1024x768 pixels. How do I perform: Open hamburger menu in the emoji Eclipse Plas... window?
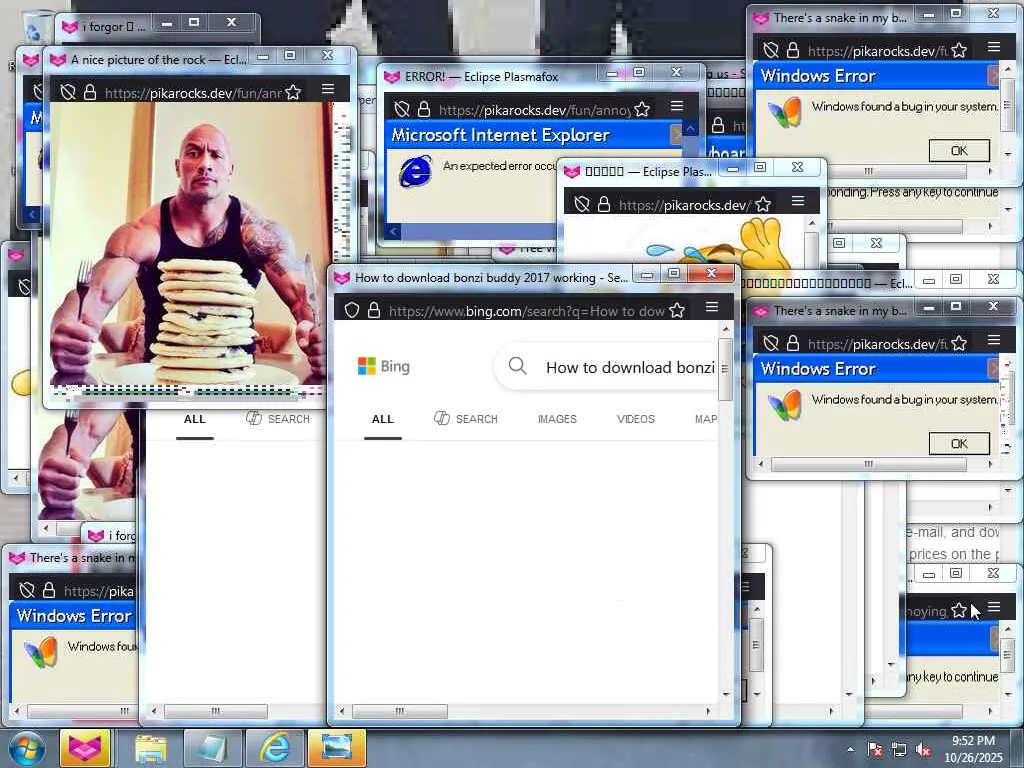(x=798, y=201)
